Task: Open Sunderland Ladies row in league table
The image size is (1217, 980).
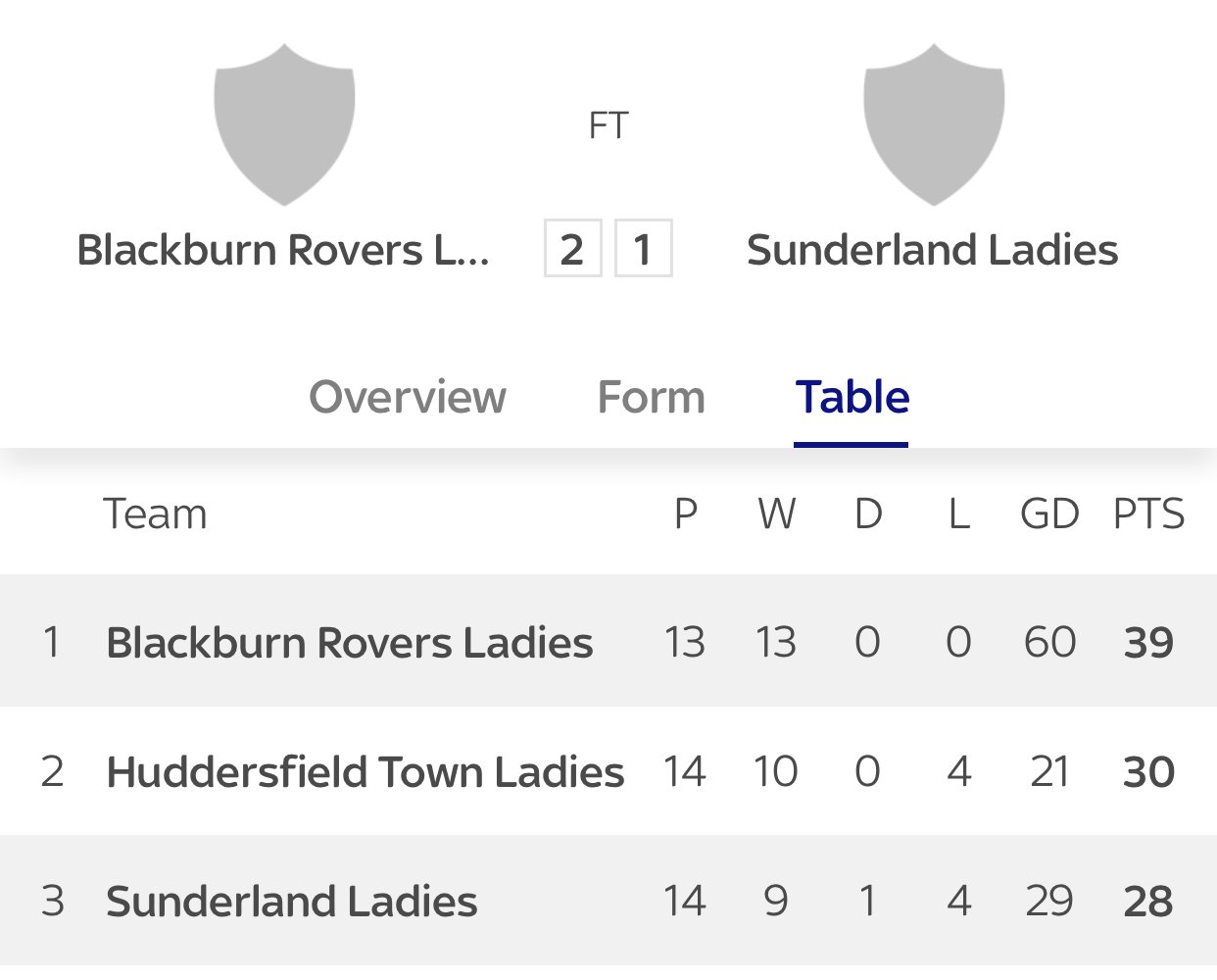Action: tap(292, 902)
